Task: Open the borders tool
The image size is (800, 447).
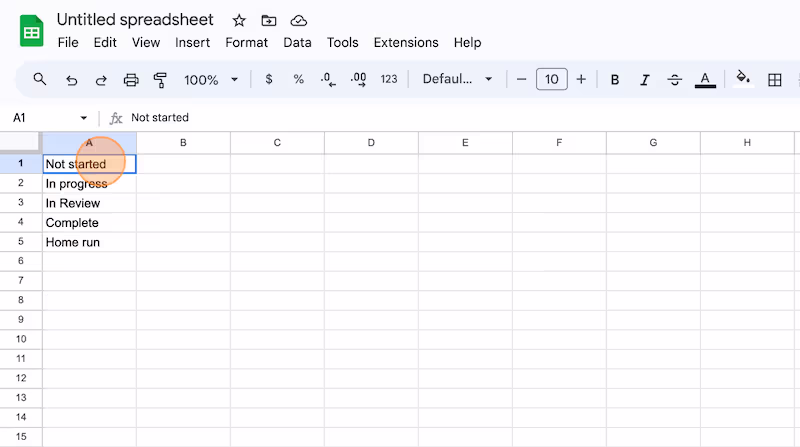Action: pyautogui.click(x=774, y=80)
